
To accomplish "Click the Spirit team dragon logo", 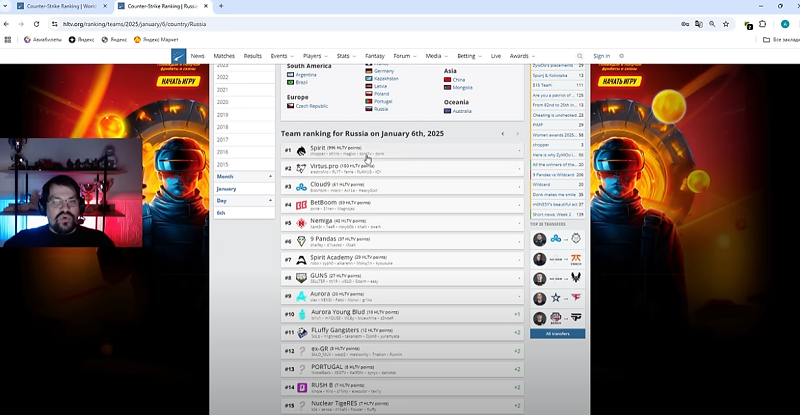I will (x=302, y=151).
